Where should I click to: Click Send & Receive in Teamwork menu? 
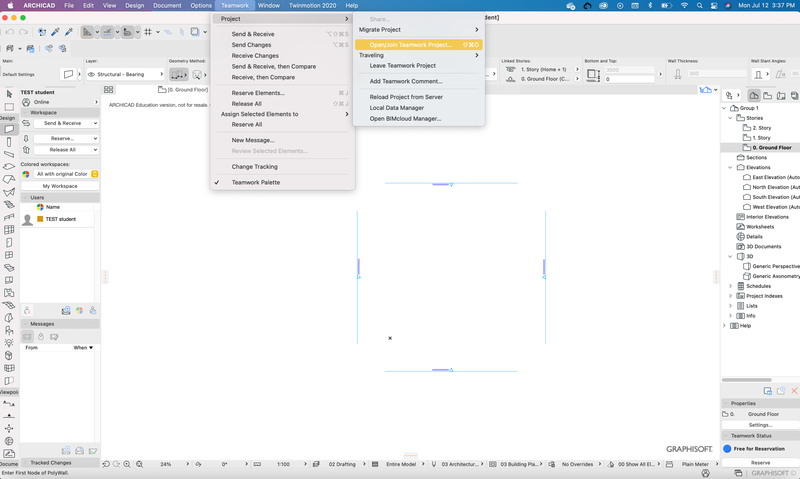pyautogui.click(x=282, y=34)
